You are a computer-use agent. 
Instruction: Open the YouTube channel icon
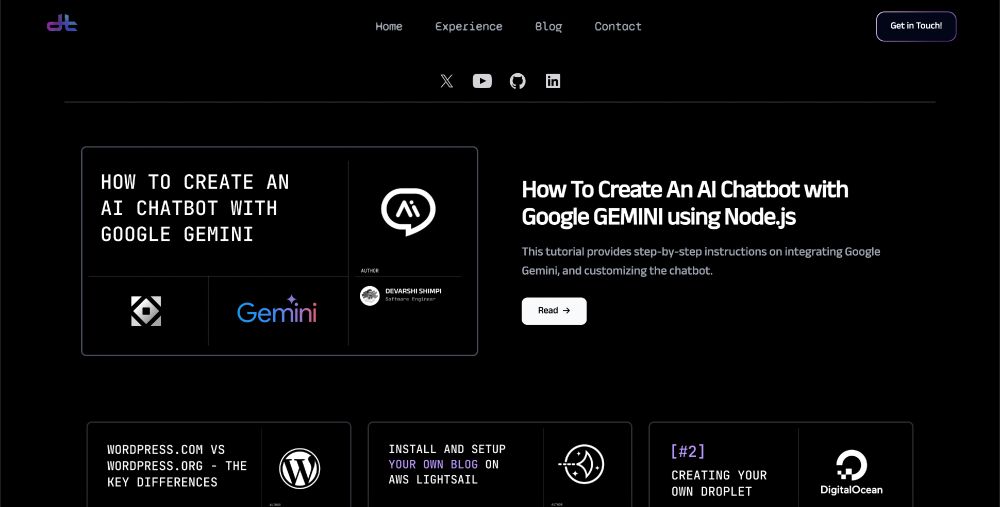pos(482,81)
